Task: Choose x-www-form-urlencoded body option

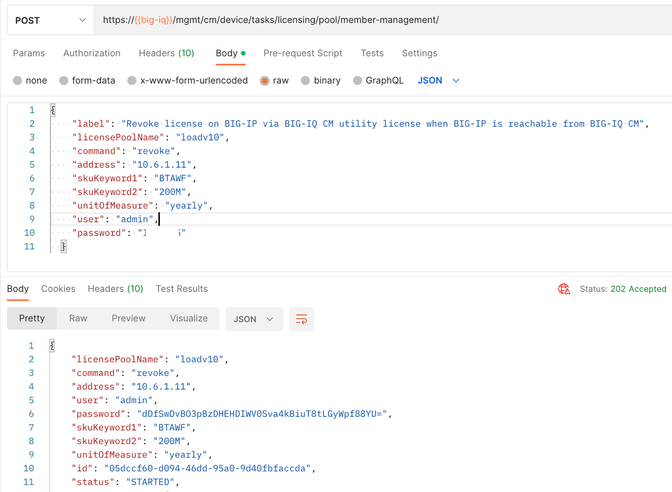Action: [x=131, y=80]
